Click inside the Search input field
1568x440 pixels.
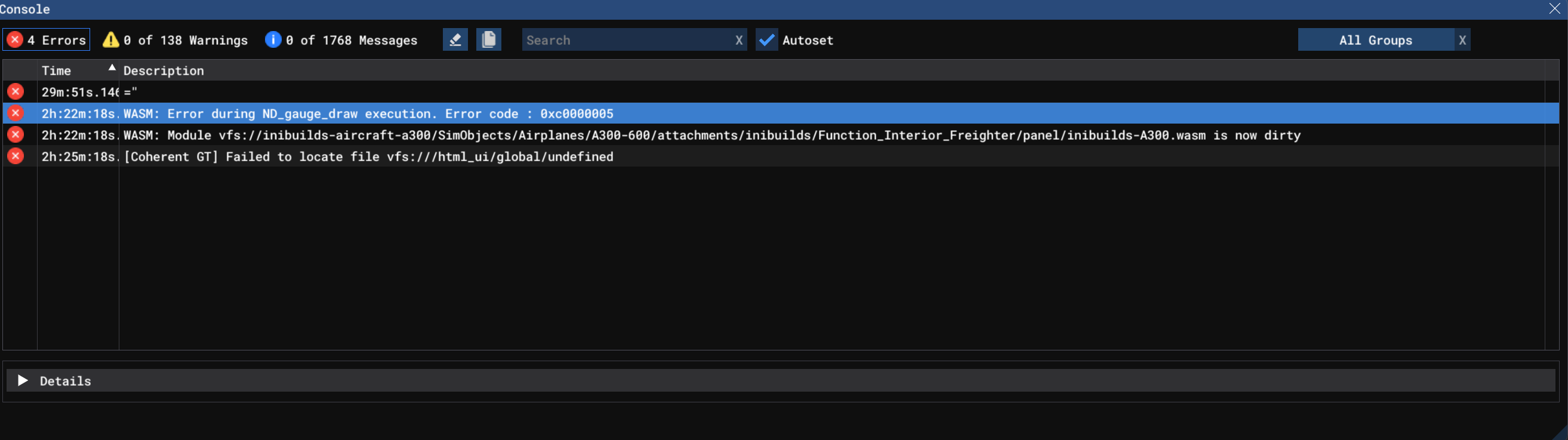coord(626,40)
